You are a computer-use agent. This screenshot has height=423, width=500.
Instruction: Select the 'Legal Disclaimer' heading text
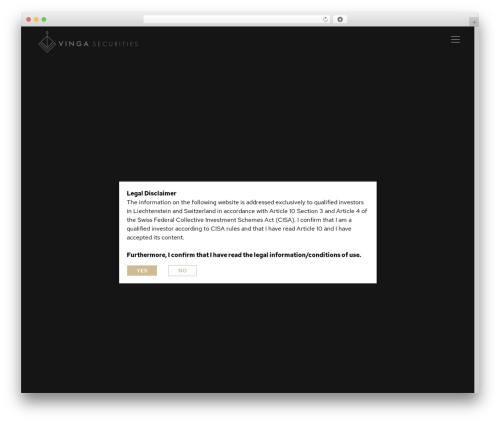(x=151, y=193)
